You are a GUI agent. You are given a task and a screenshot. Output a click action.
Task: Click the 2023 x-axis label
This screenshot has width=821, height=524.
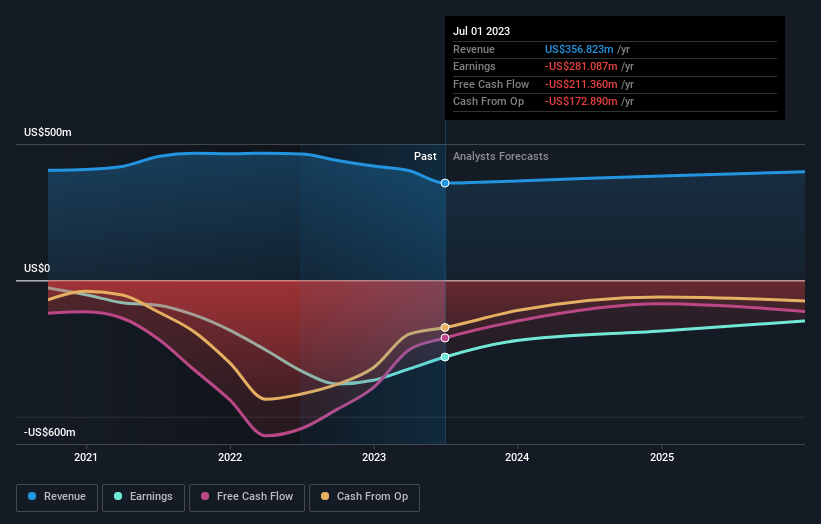coord(374,457)
